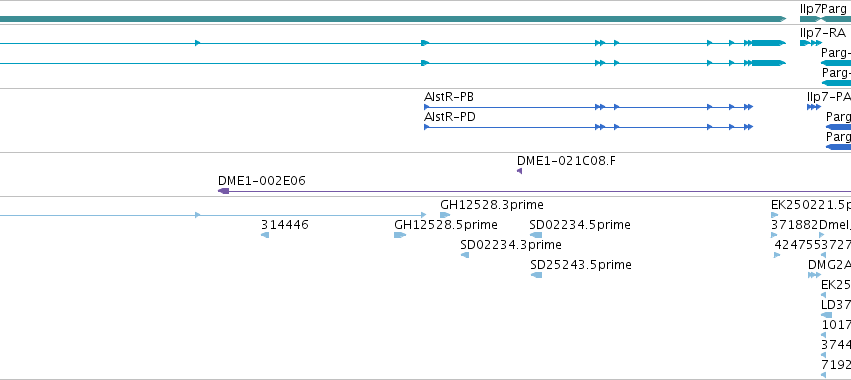Select the DME1-002E06 purple arrow feature
851x380 pixels.
223,191
